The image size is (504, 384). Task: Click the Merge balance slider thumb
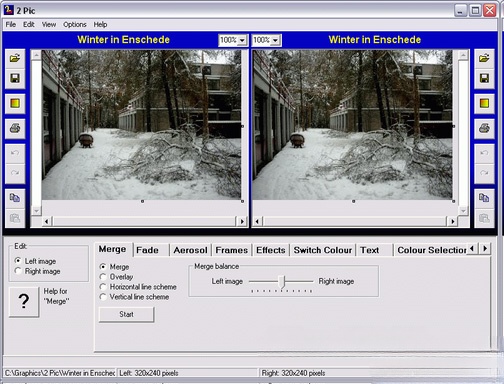click(282, 282)
